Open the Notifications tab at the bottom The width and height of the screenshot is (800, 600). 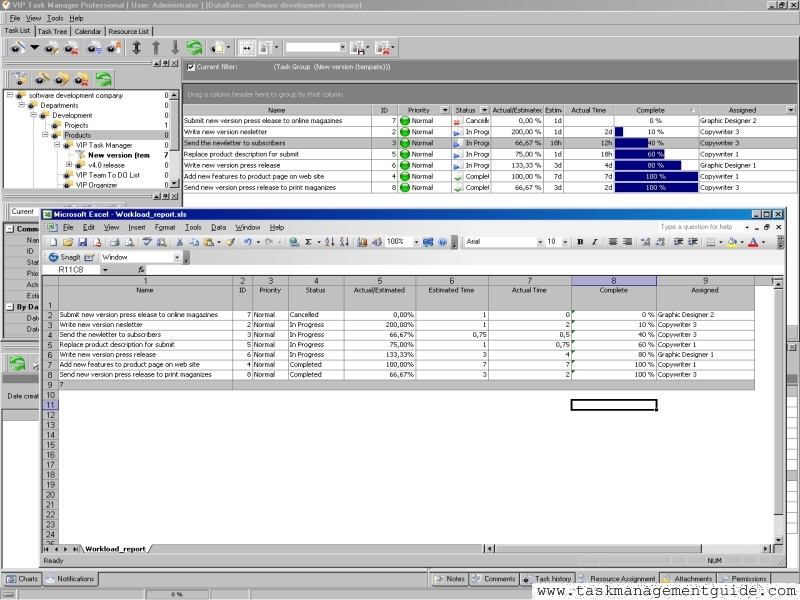pos(70,579)
